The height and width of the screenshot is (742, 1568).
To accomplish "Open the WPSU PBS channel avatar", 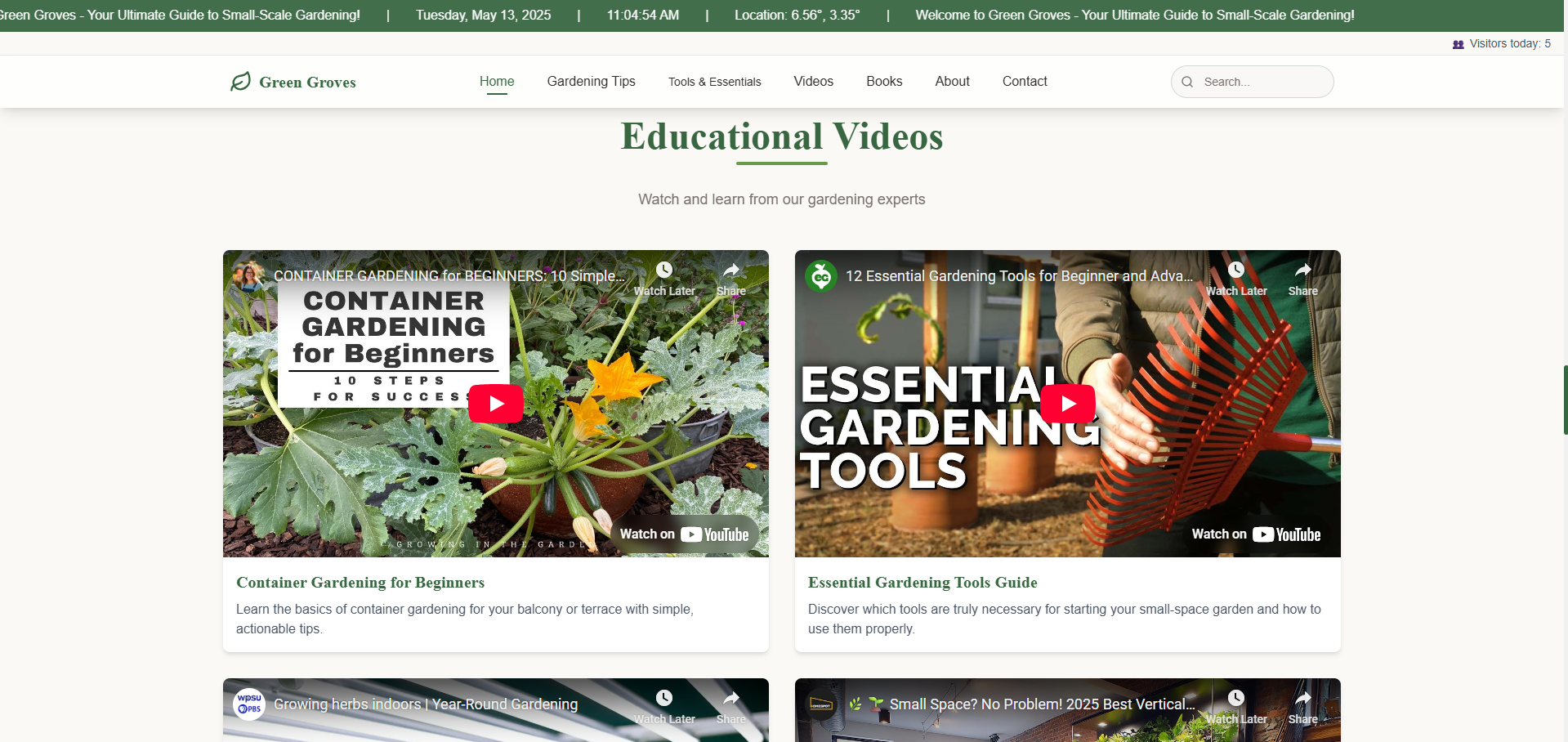I will (249, 704).
